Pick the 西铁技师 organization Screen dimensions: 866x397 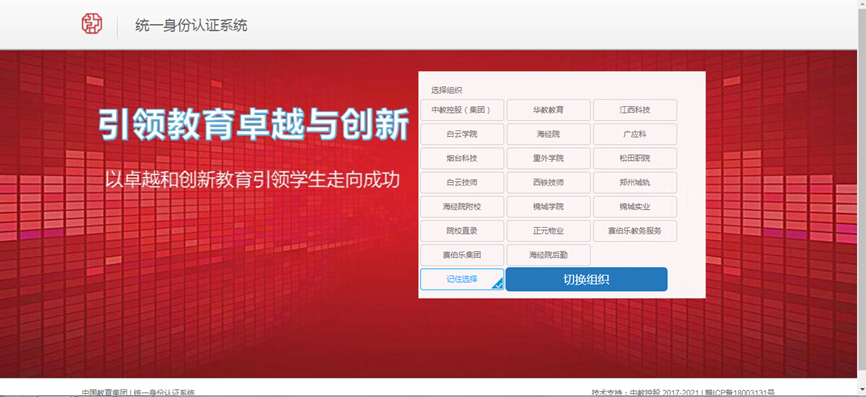pos(548,182)
